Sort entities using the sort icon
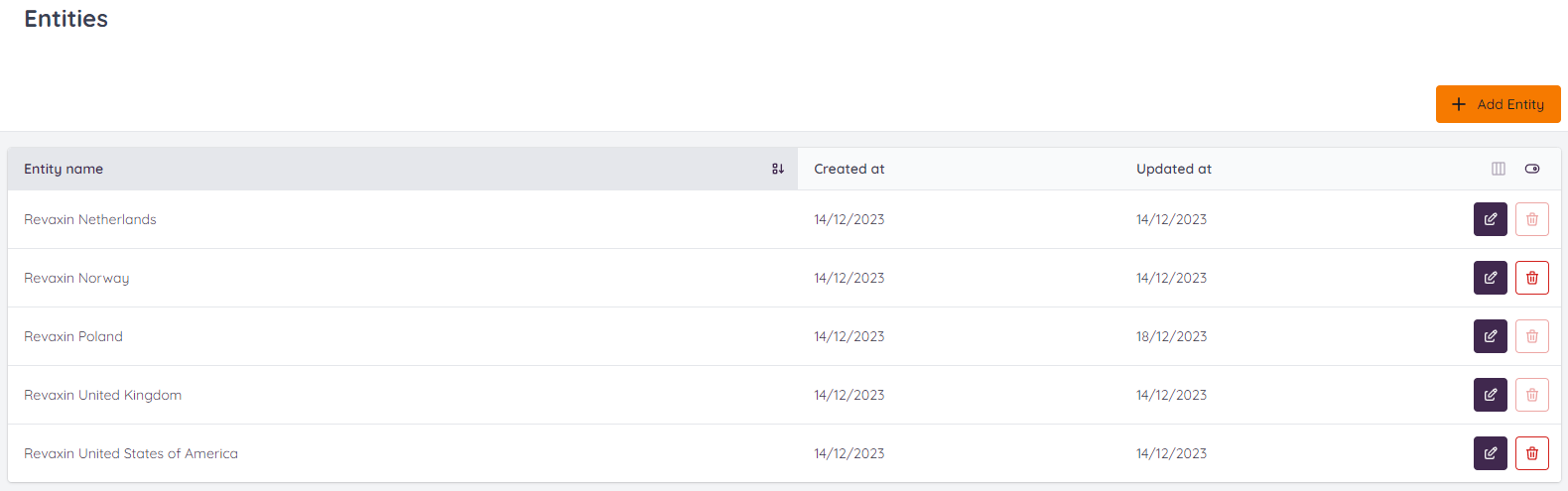The width and height of the screenshot is (1568, 491). click(778, 169)
